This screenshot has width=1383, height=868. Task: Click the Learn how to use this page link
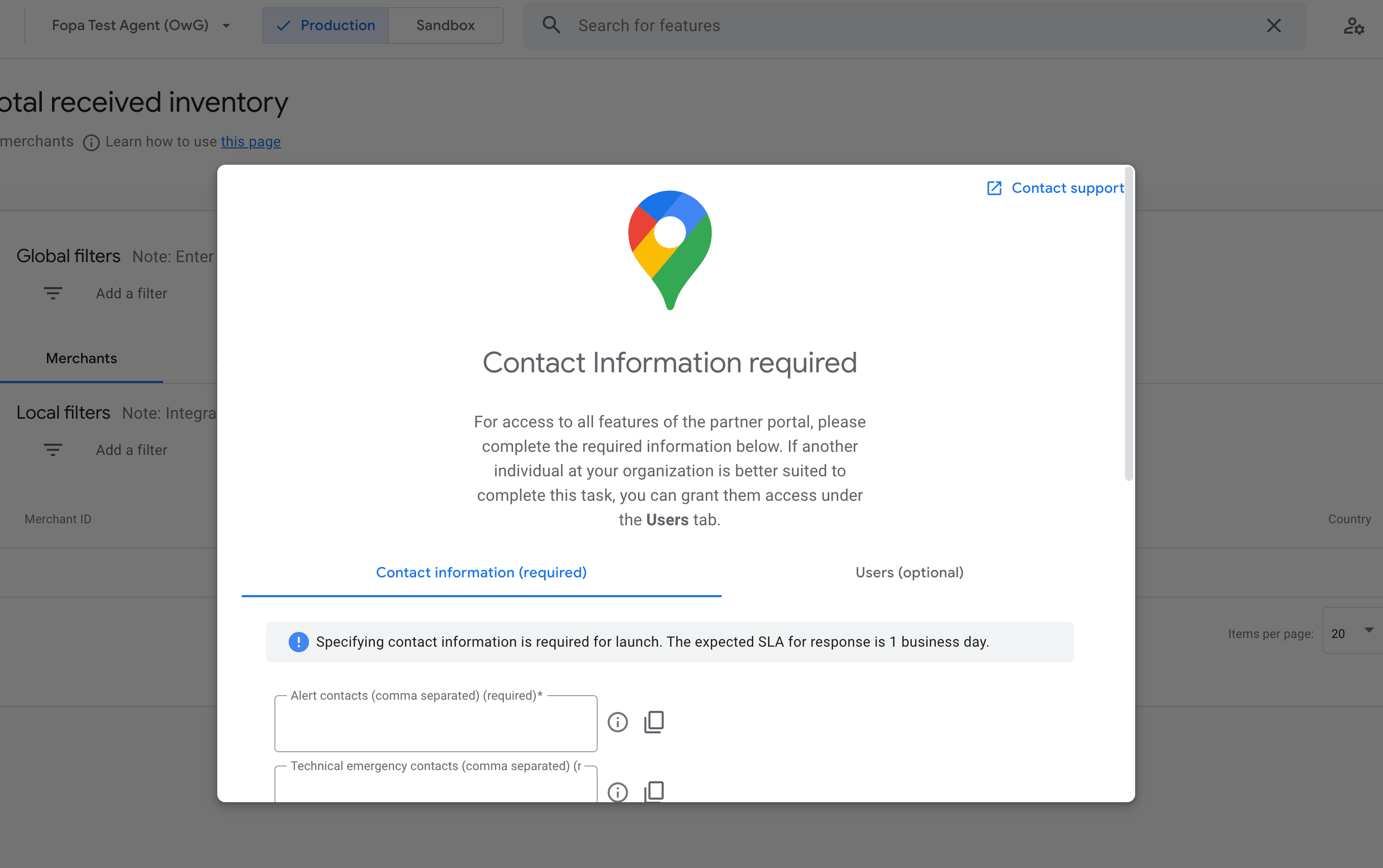point(250,141)
